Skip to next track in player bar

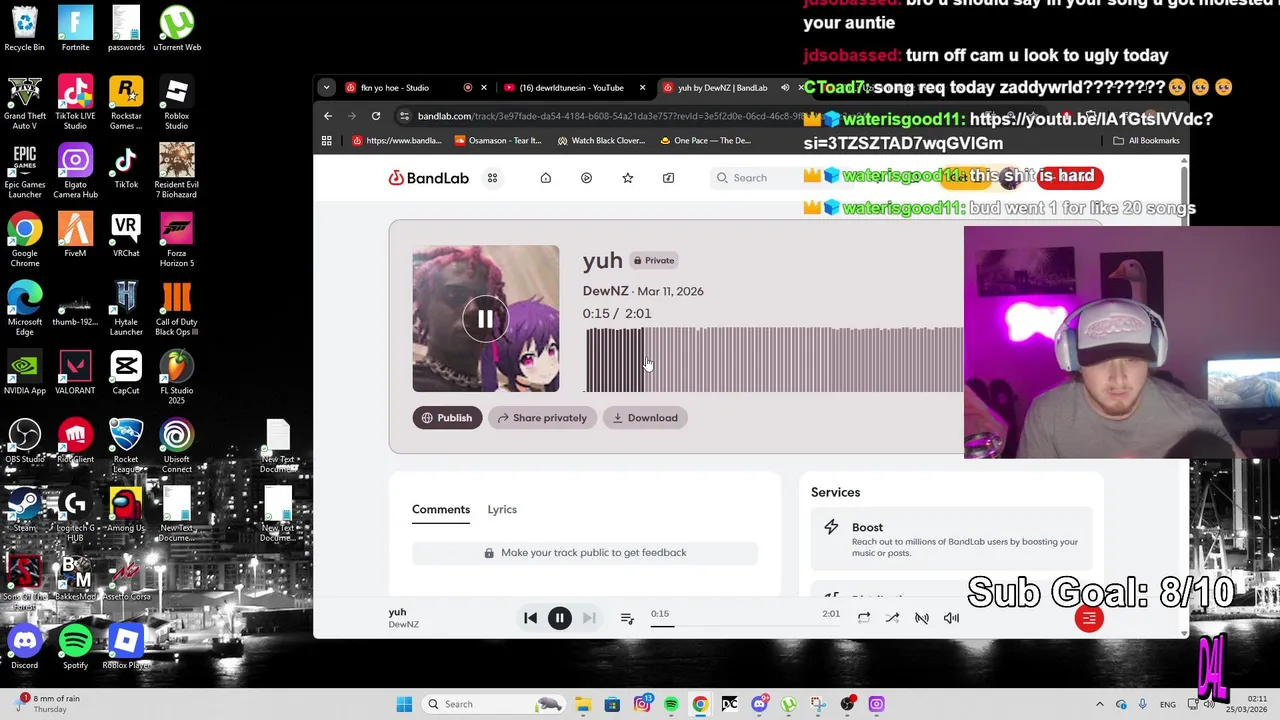tap(589, 618)
